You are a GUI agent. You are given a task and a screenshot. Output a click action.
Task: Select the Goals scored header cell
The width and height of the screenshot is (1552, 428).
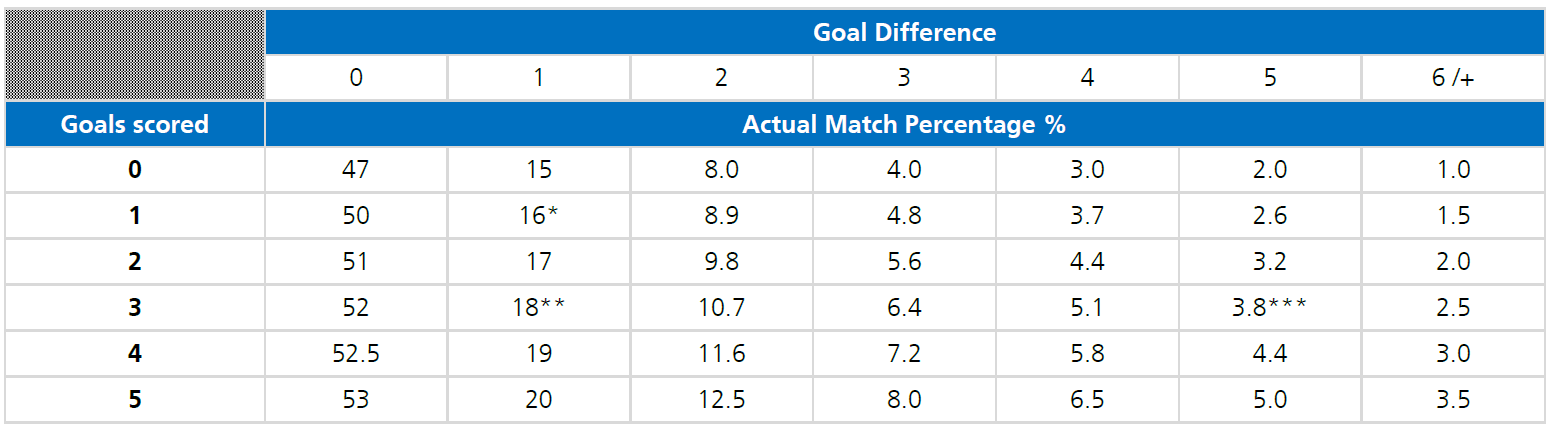tap(135, 124)
